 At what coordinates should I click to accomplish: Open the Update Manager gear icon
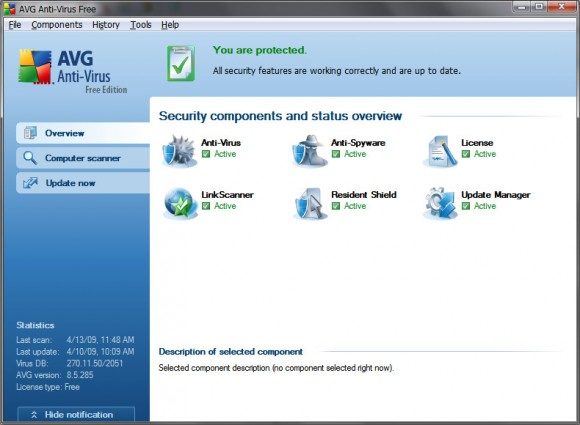coord(439,203)
